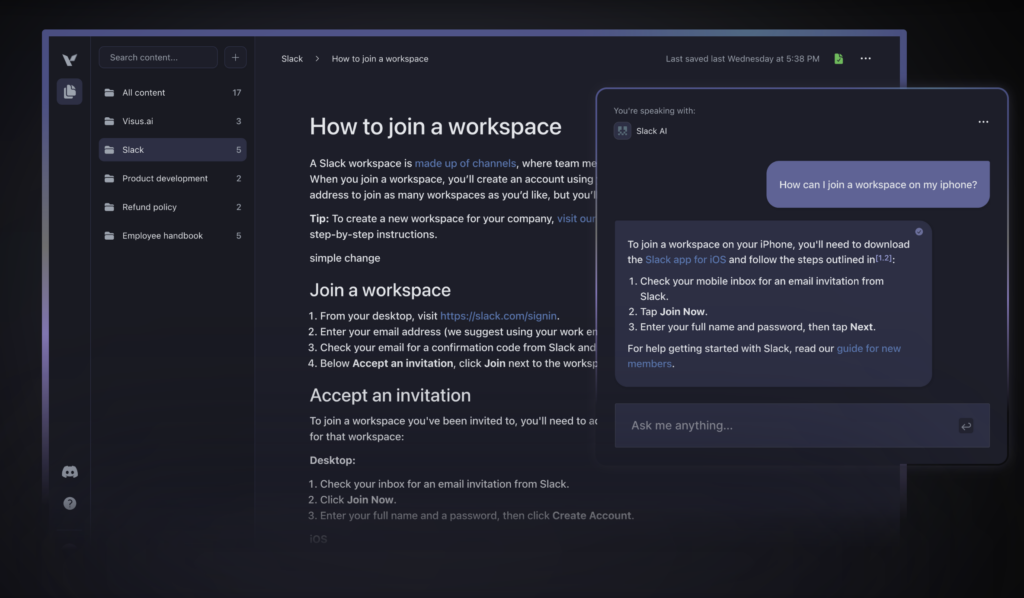Click the Search content field
Image resolution: width=1024 pixels, height=598 pixels.
[x=158, y=58]
